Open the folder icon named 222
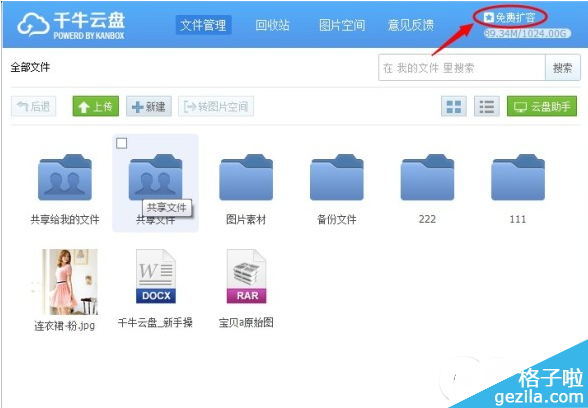This screenshot has width=588, height=408. (428, 177)
